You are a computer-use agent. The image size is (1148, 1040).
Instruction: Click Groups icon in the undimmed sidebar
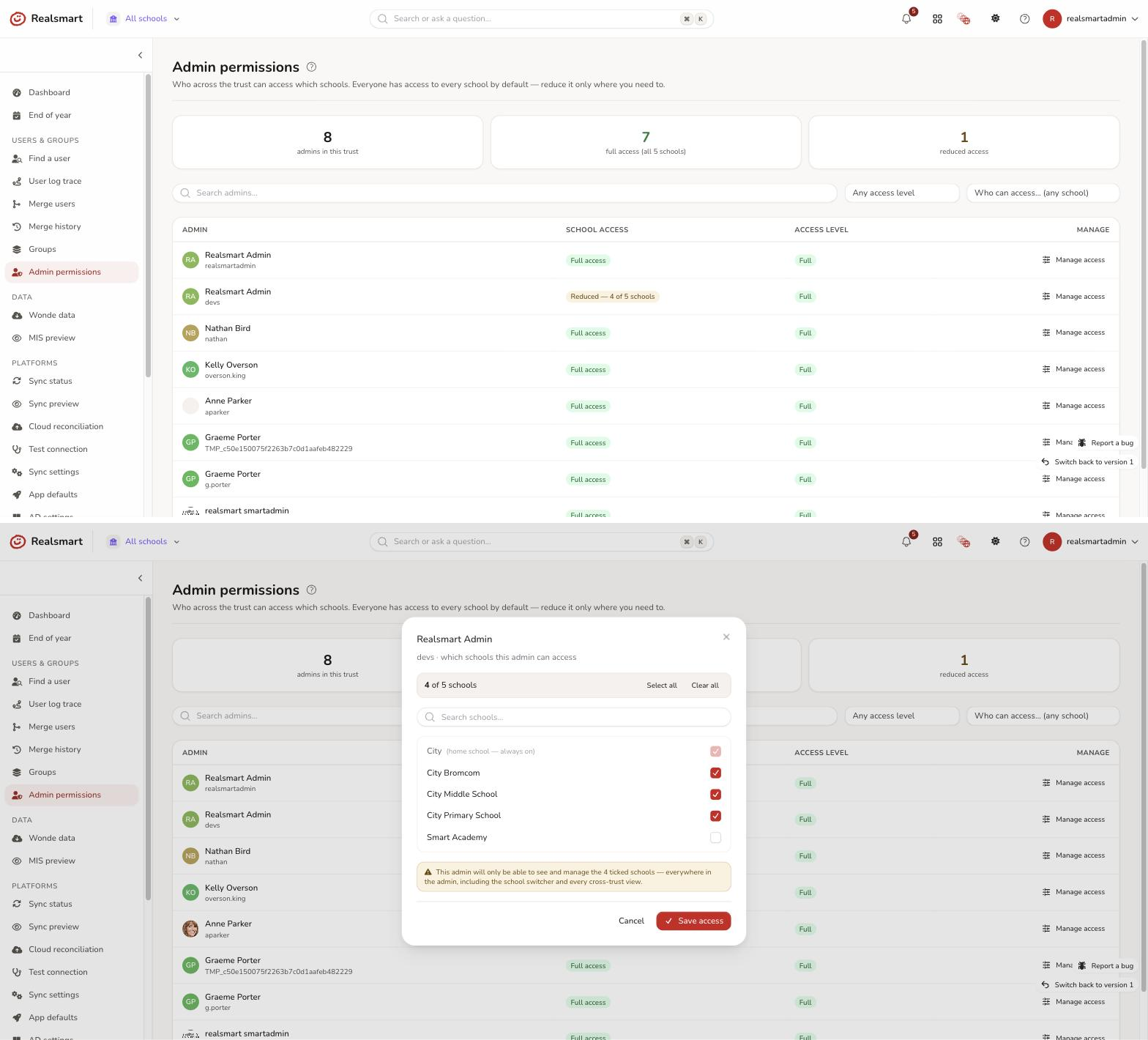click(x=17, y=250)
